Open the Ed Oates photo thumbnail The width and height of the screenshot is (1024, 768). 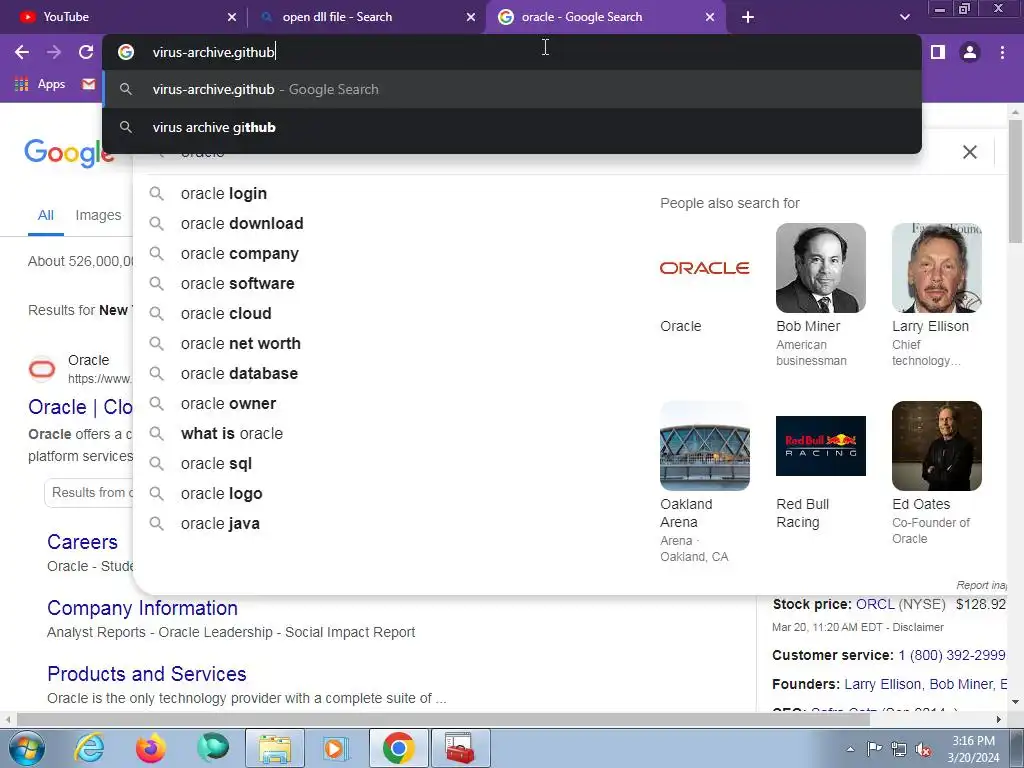click(x=937, y=446)
